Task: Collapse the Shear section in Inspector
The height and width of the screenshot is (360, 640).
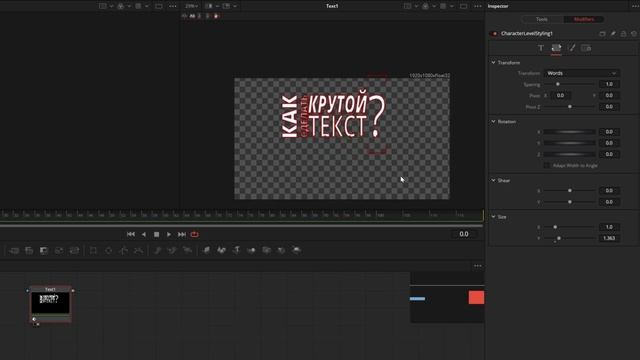Action: coord(493,180)
